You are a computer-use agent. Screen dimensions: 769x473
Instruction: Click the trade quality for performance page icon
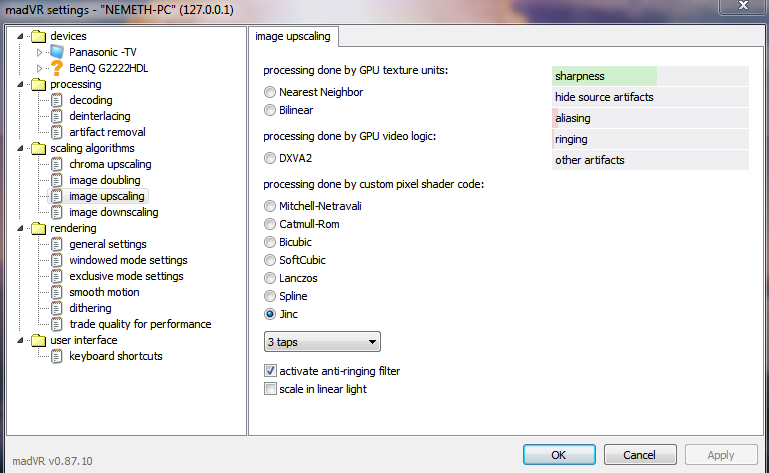tap(57, 324)
